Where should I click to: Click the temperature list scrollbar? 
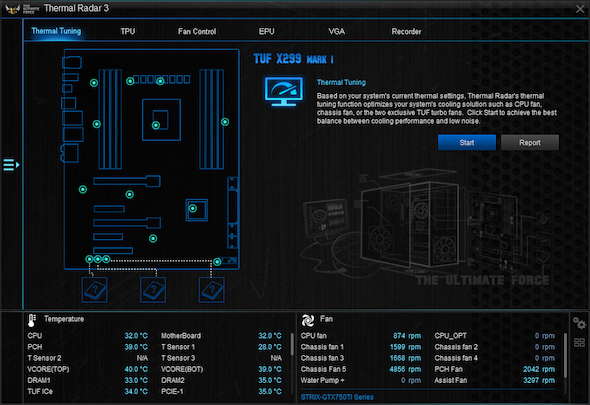click(292, 344)
